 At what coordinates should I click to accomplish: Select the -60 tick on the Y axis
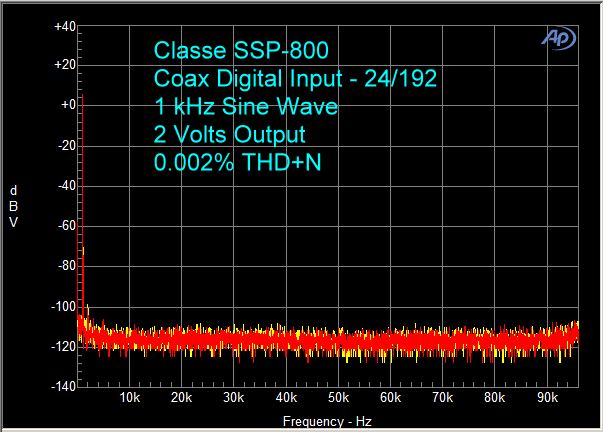coord(66,226)
